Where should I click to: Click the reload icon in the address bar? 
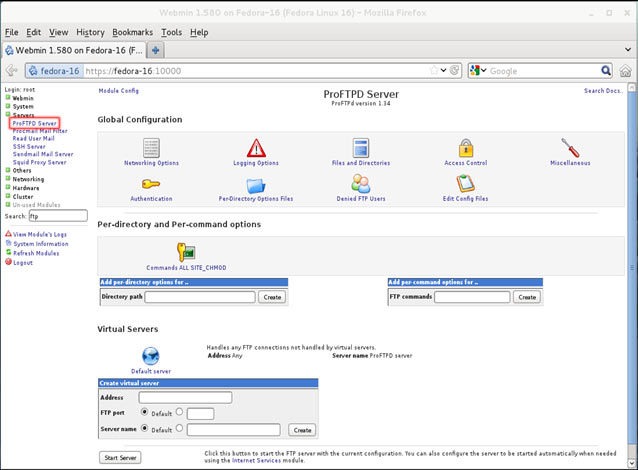coord(454,70)
